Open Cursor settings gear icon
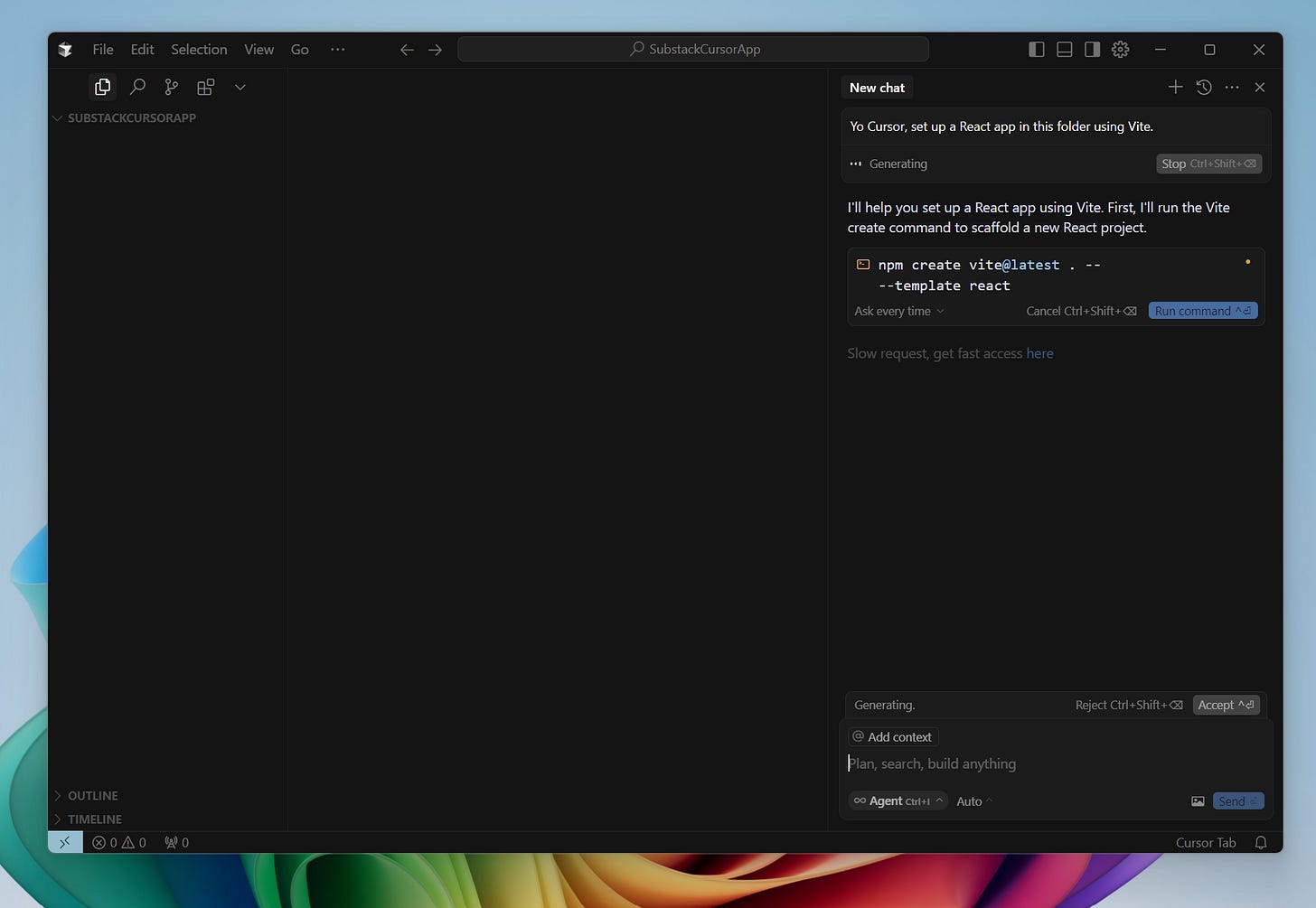 [1121, 50]
